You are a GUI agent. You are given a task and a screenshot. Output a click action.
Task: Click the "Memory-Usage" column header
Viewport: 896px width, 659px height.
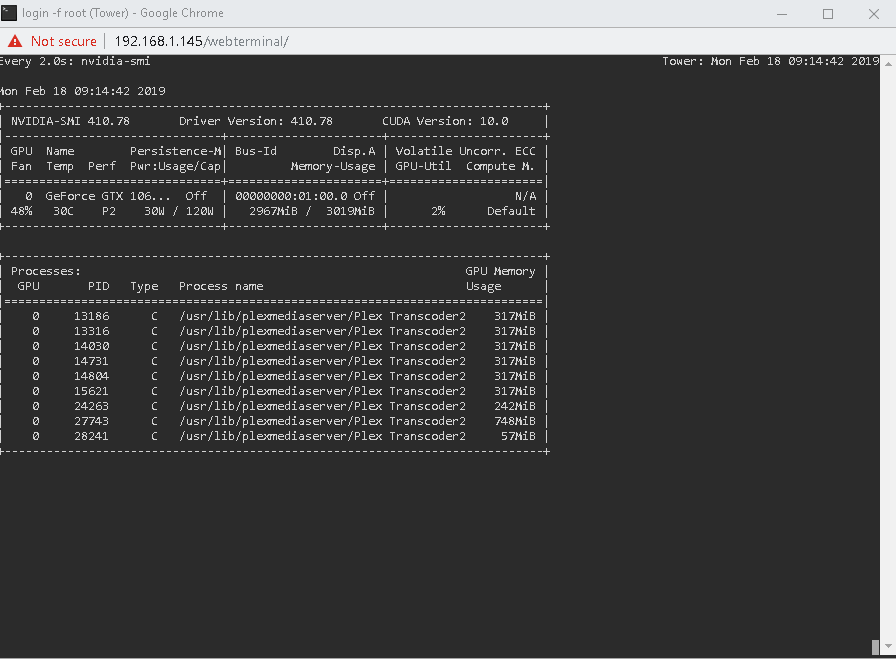point(333,166)
